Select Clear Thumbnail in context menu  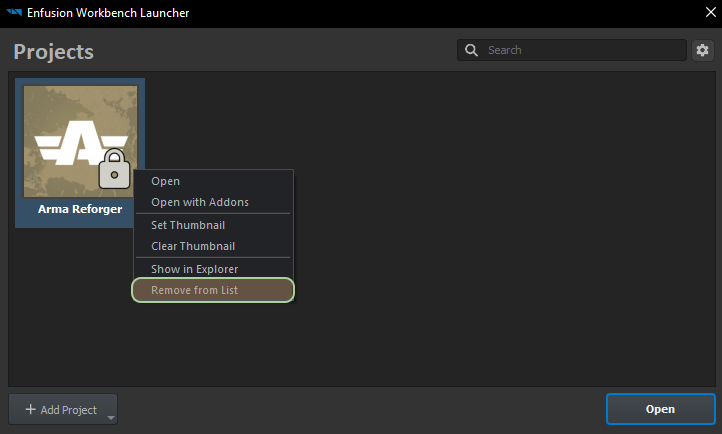pyautogui.click(x=214, y=246)
